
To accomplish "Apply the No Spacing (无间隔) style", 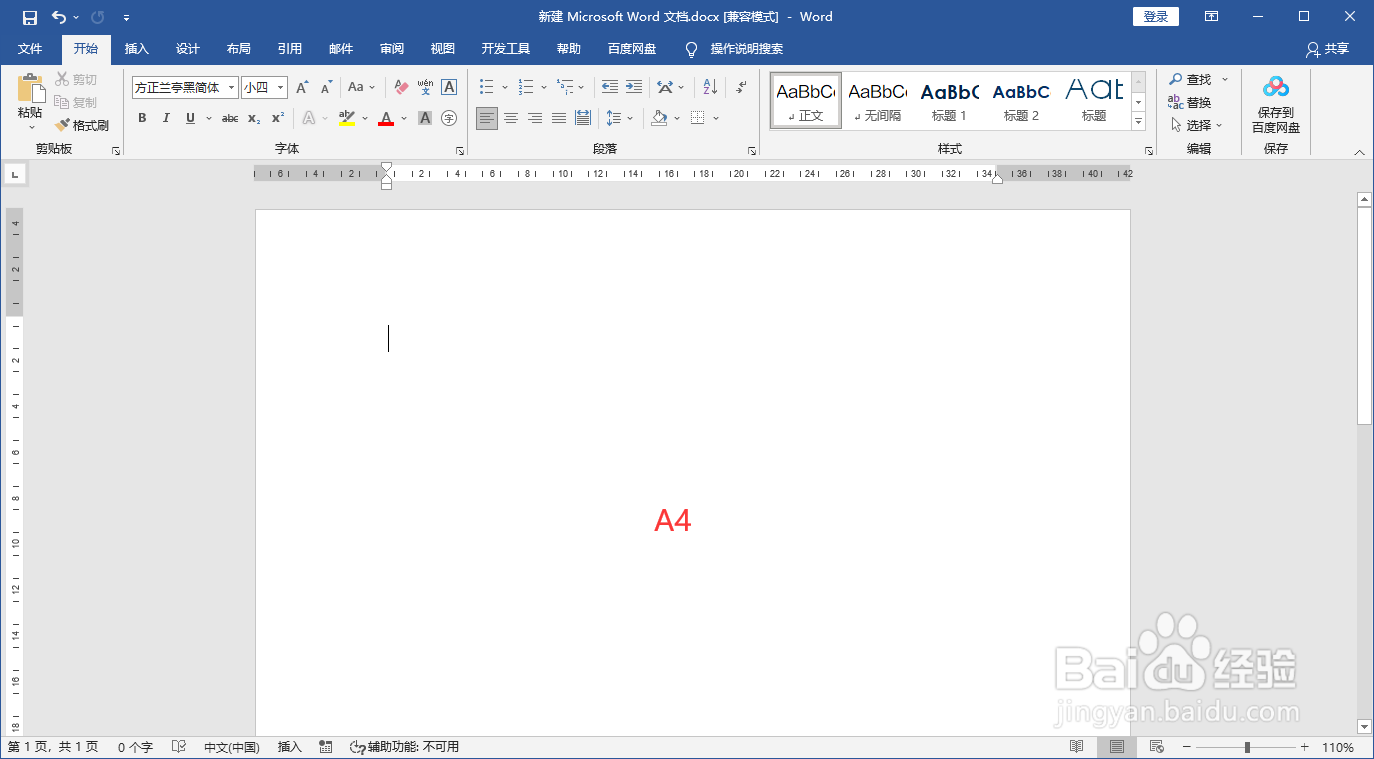I will pos(877,100).
